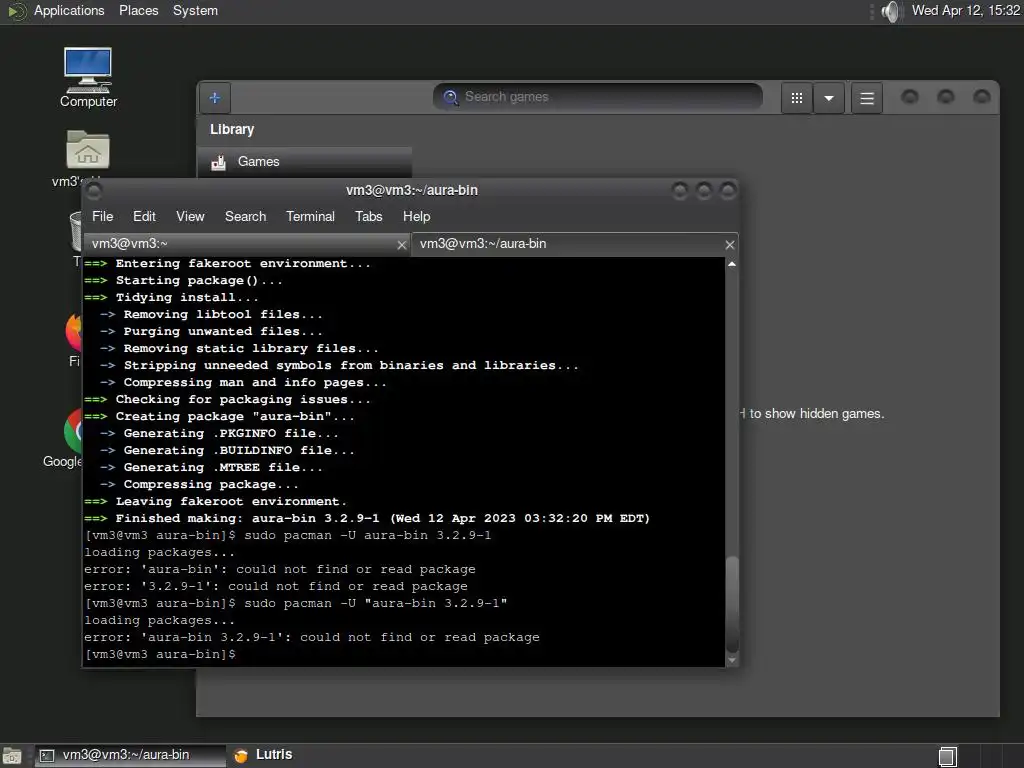The width and height of the screenshot is (1024, 768).
Task: Open the Places menu in the top panel
Action: click(138, 10)
